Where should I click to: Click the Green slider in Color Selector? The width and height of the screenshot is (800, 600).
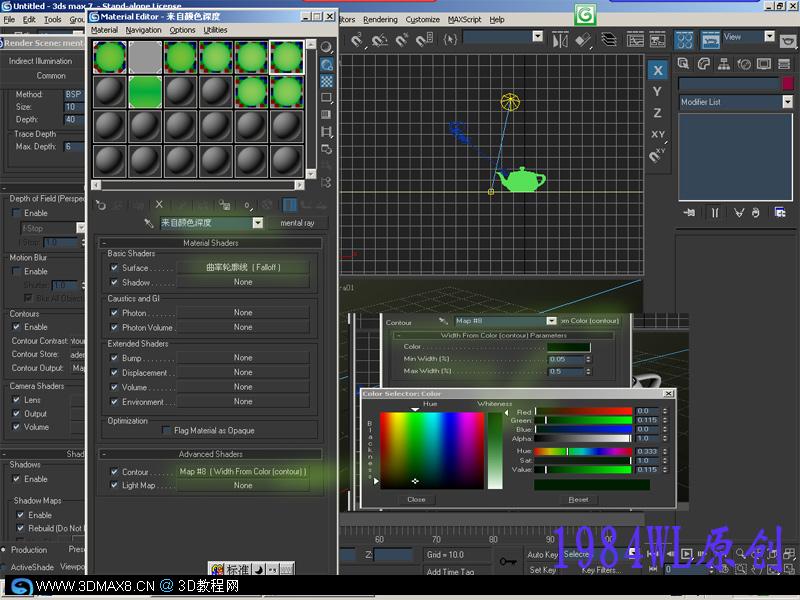[x=583, y=420]
